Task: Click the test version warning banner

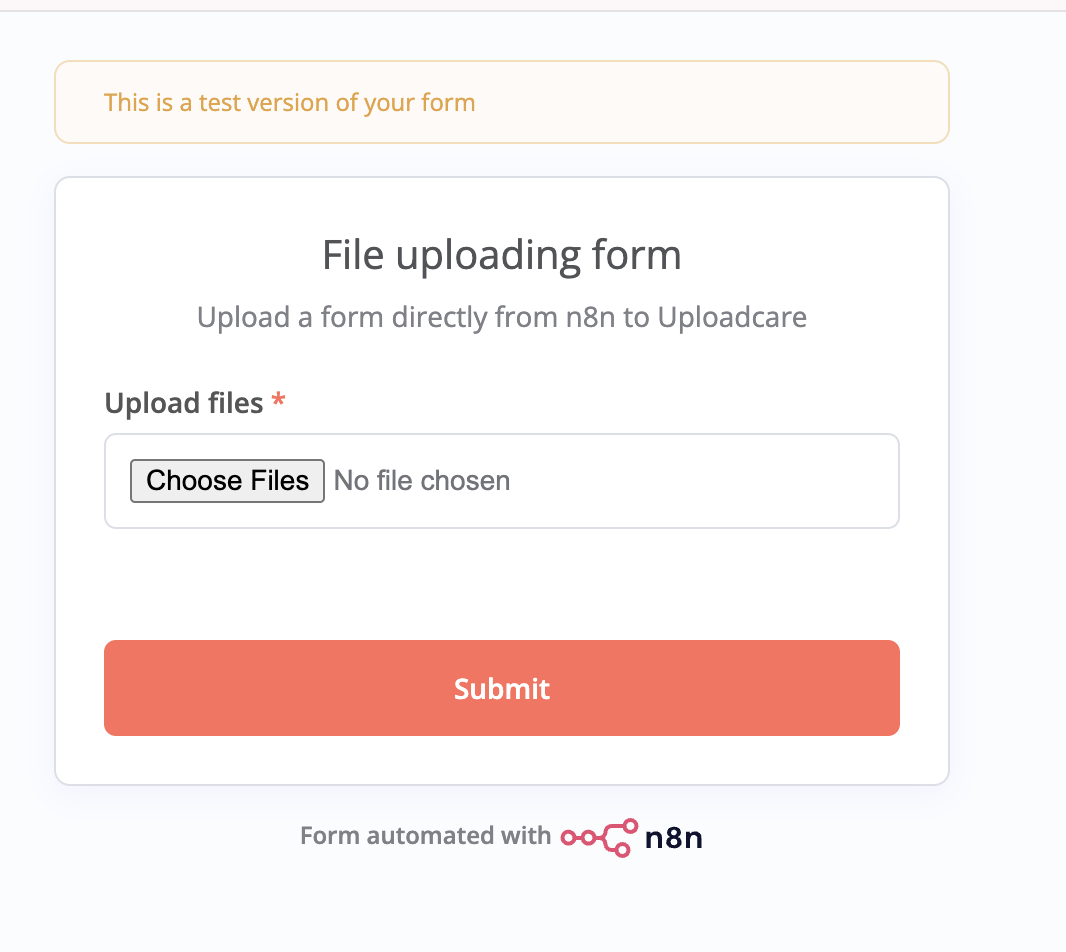Action: click(501, 101)
